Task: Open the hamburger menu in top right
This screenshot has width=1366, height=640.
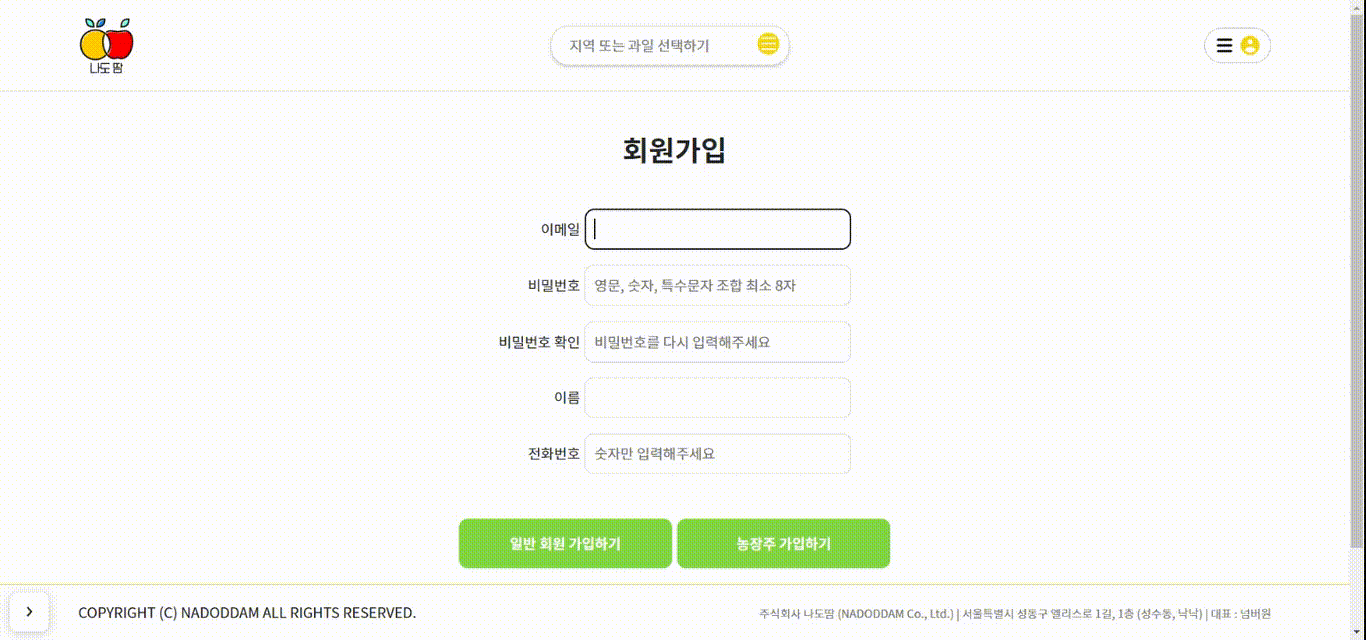Action: coord(1224,45)
